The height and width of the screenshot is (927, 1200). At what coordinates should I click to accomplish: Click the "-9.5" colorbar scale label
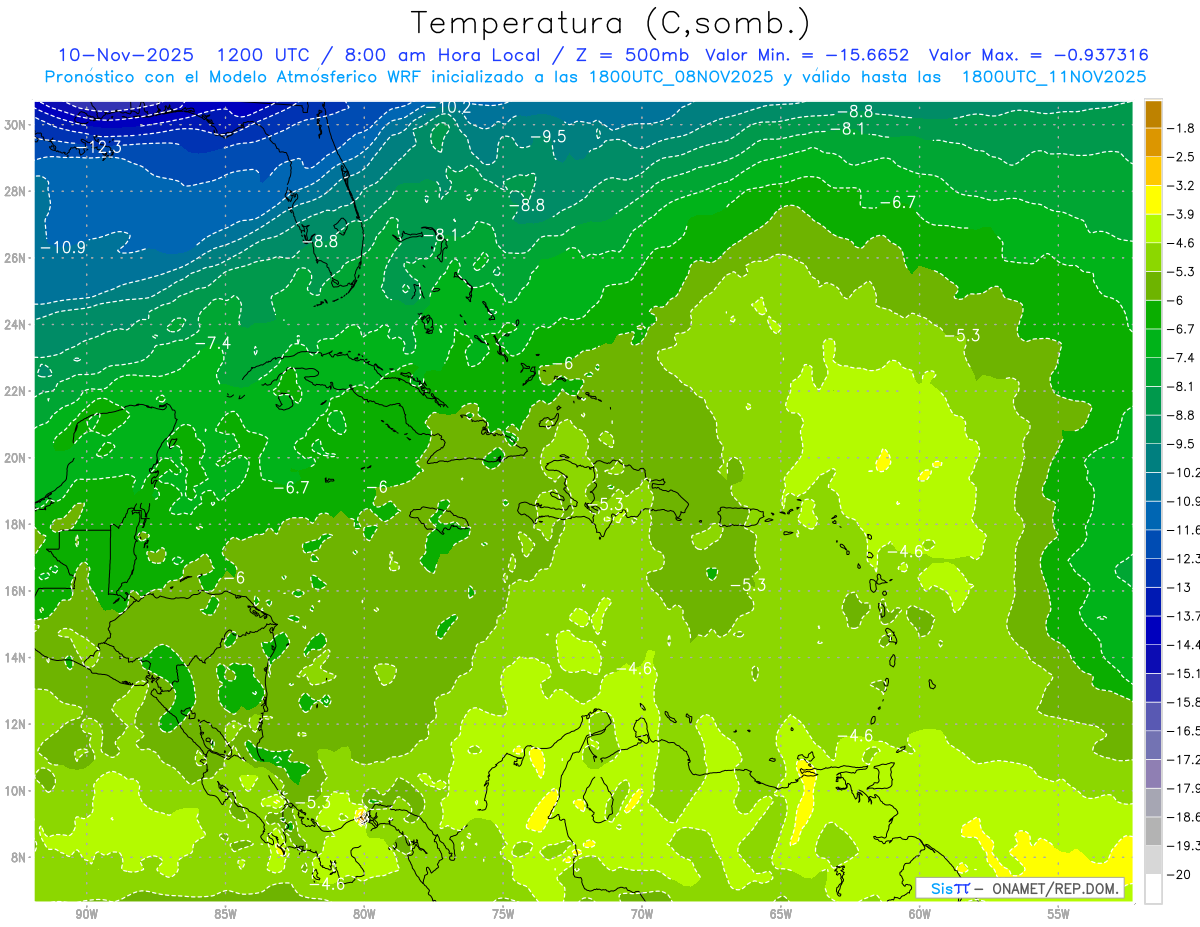[x=1181, y=443]
